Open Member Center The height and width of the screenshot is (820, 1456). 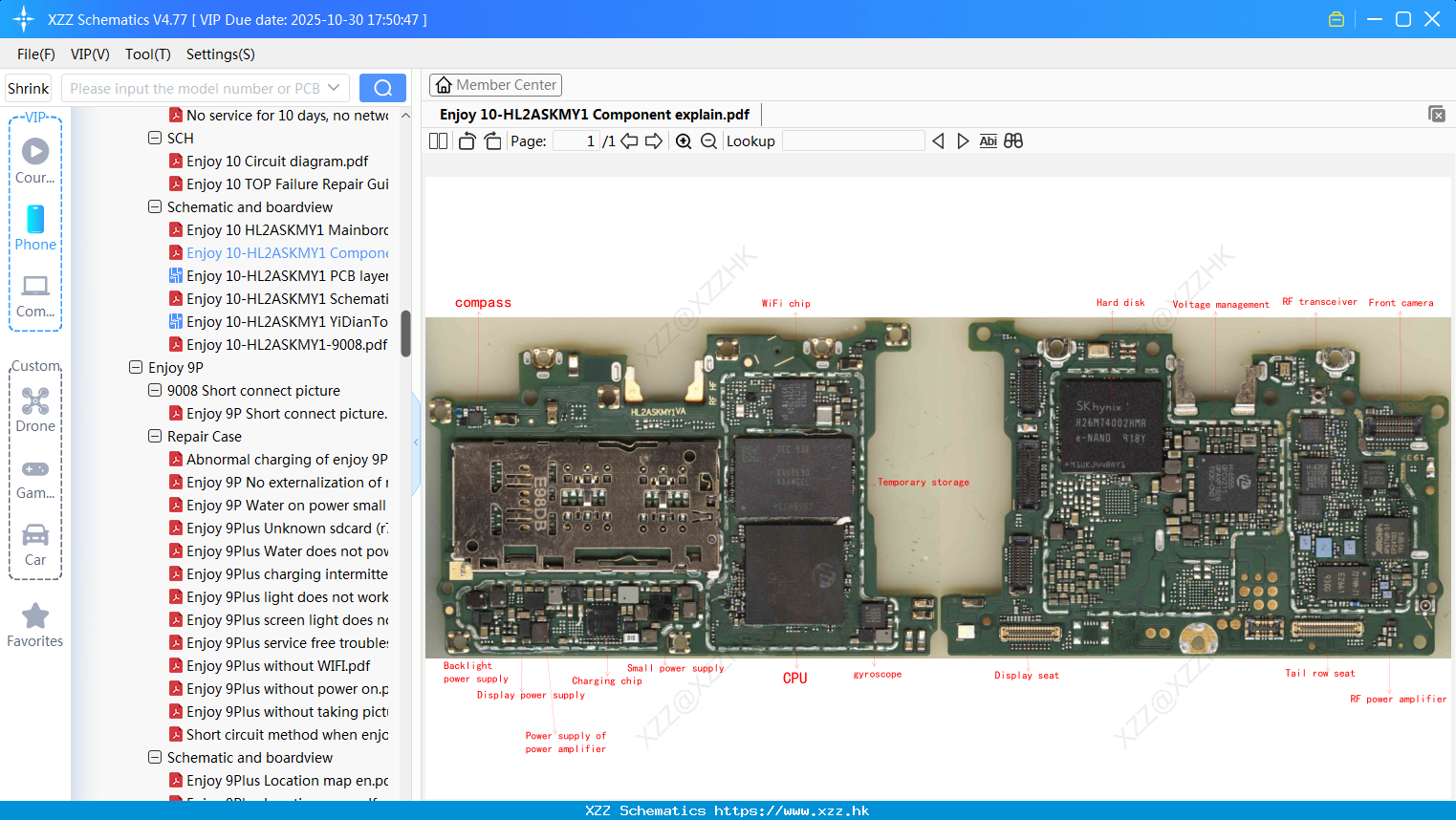click(495, 85)
